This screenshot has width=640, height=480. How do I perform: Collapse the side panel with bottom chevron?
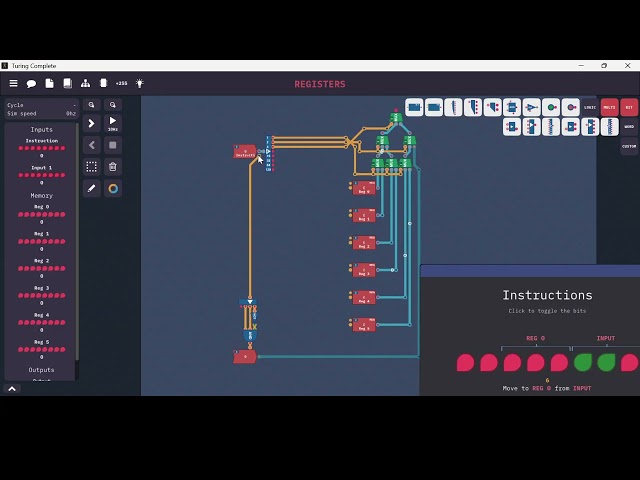coord(12,389)
